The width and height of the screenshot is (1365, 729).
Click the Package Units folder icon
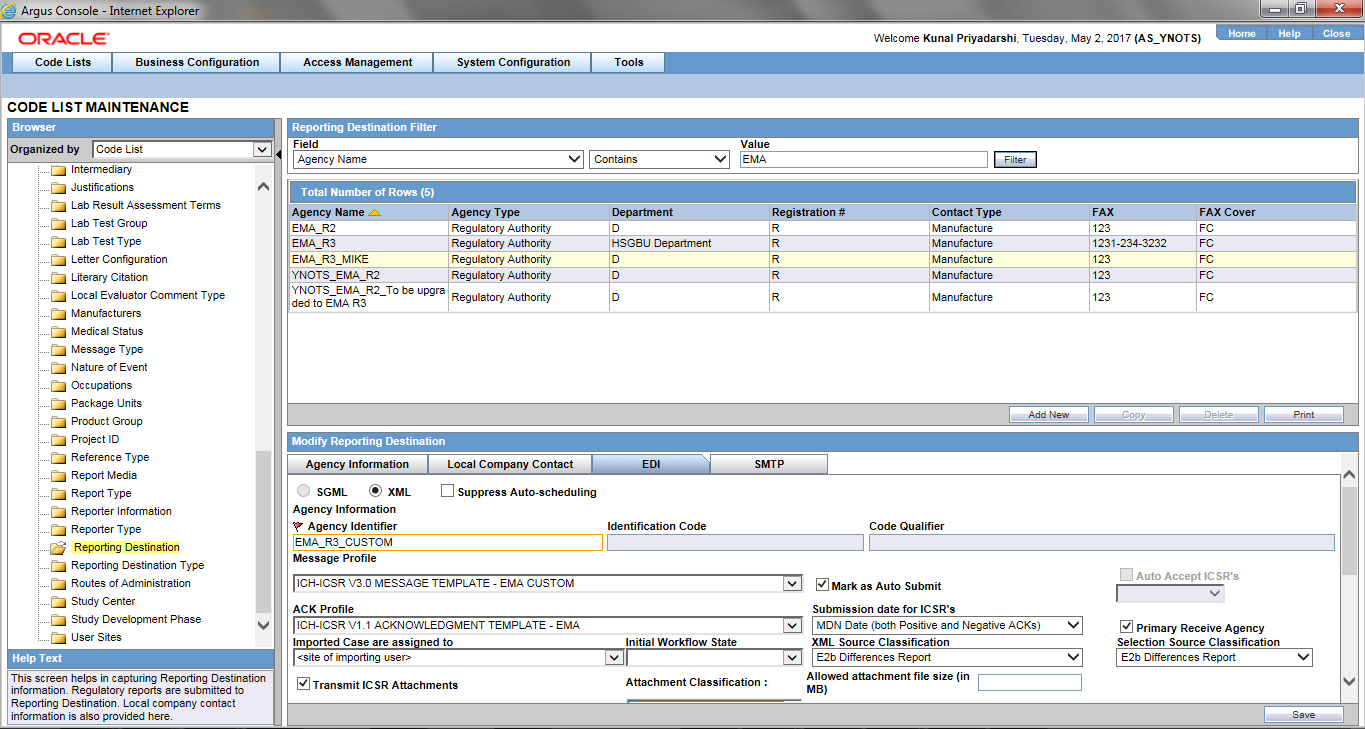[x=58, y=404]
